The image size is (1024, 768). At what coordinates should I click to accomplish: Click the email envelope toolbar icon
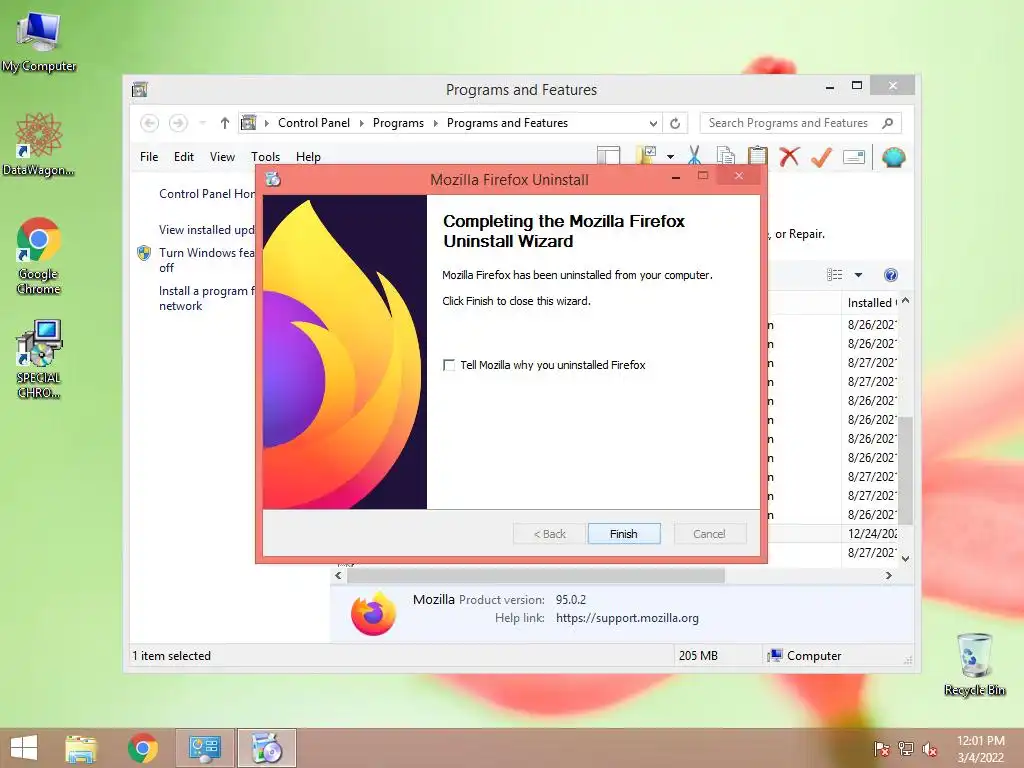(854, 157)
